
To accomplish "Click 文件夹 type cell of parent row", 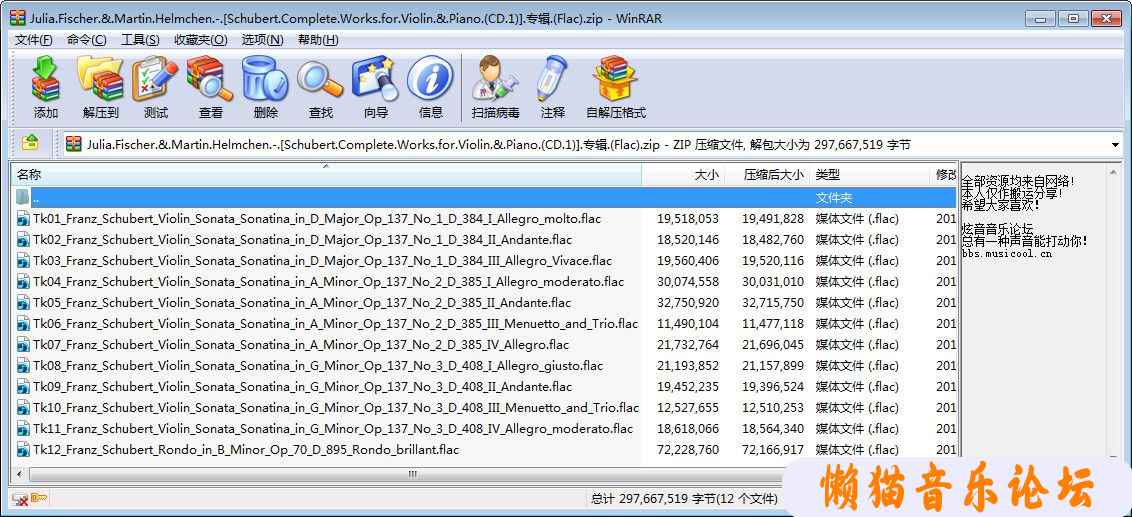I will click(834, 197).
